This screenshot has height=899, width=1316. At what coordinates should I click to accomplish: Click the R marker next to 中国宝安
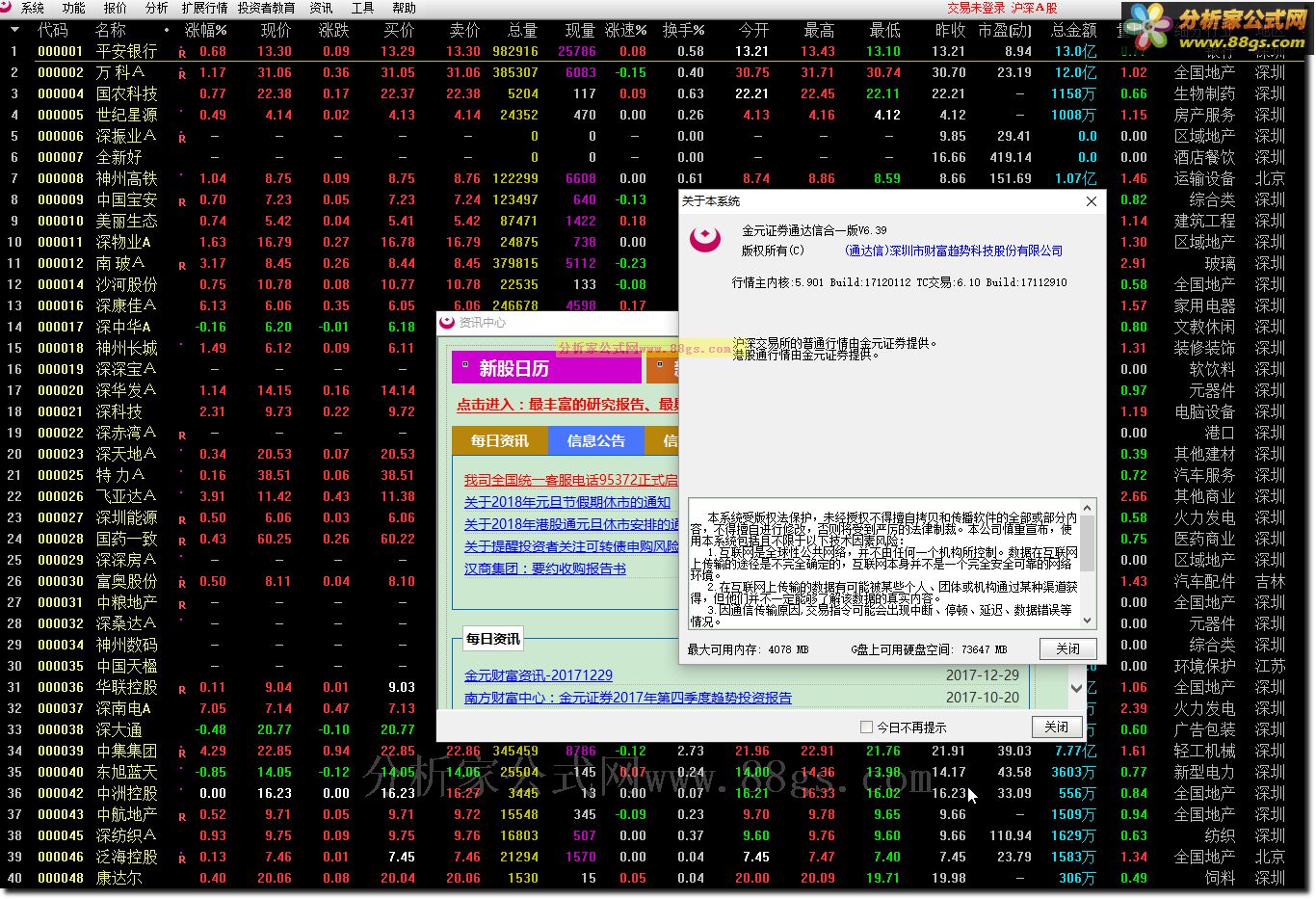coord(182,201)
